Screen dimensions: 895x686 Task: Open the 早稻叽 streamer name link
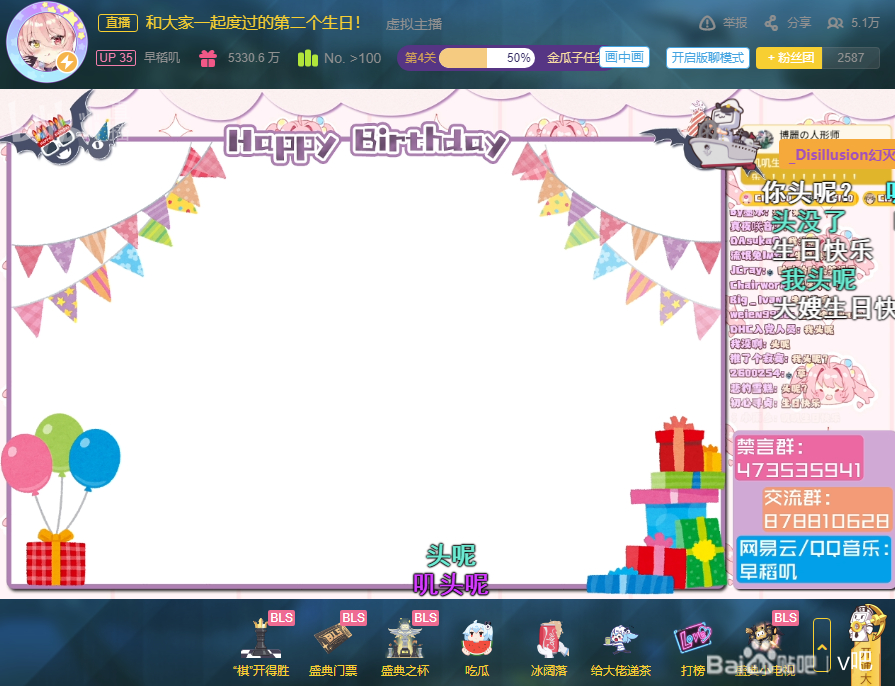tap(162, 58)
